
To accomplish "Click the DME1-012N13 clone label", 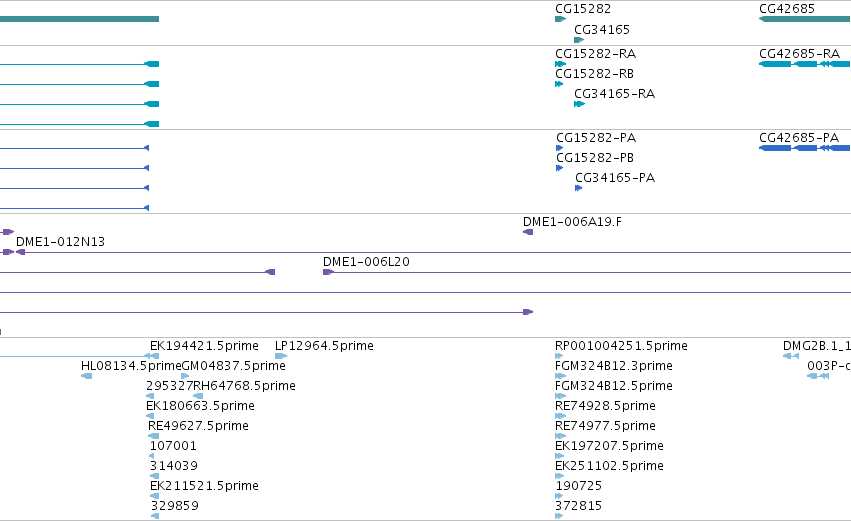I will pyautogui.click(x=60, y=242).
